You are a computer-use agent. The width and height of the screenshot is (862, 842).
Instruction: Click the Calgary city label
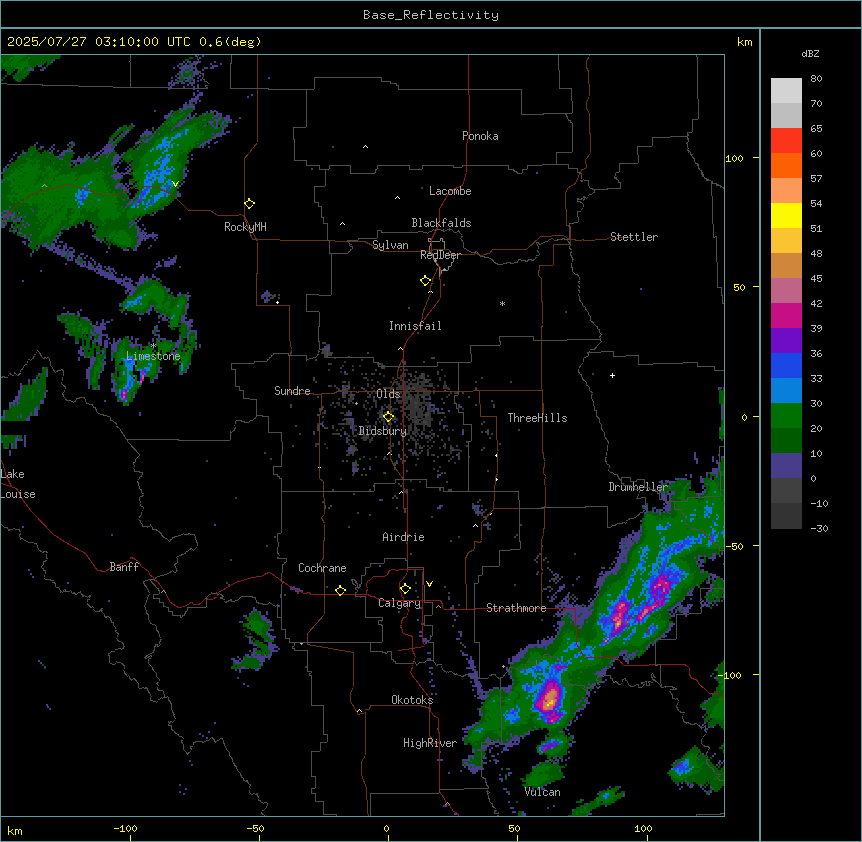click(x=400, y=603)
